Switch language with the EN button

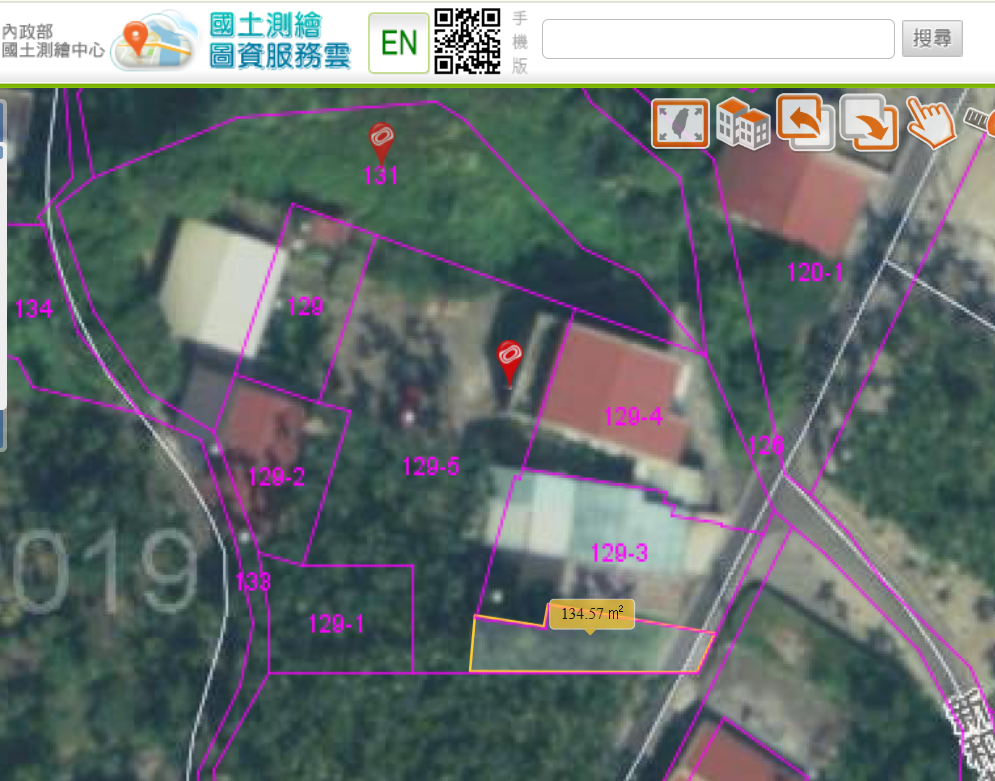tap(399, 43)
